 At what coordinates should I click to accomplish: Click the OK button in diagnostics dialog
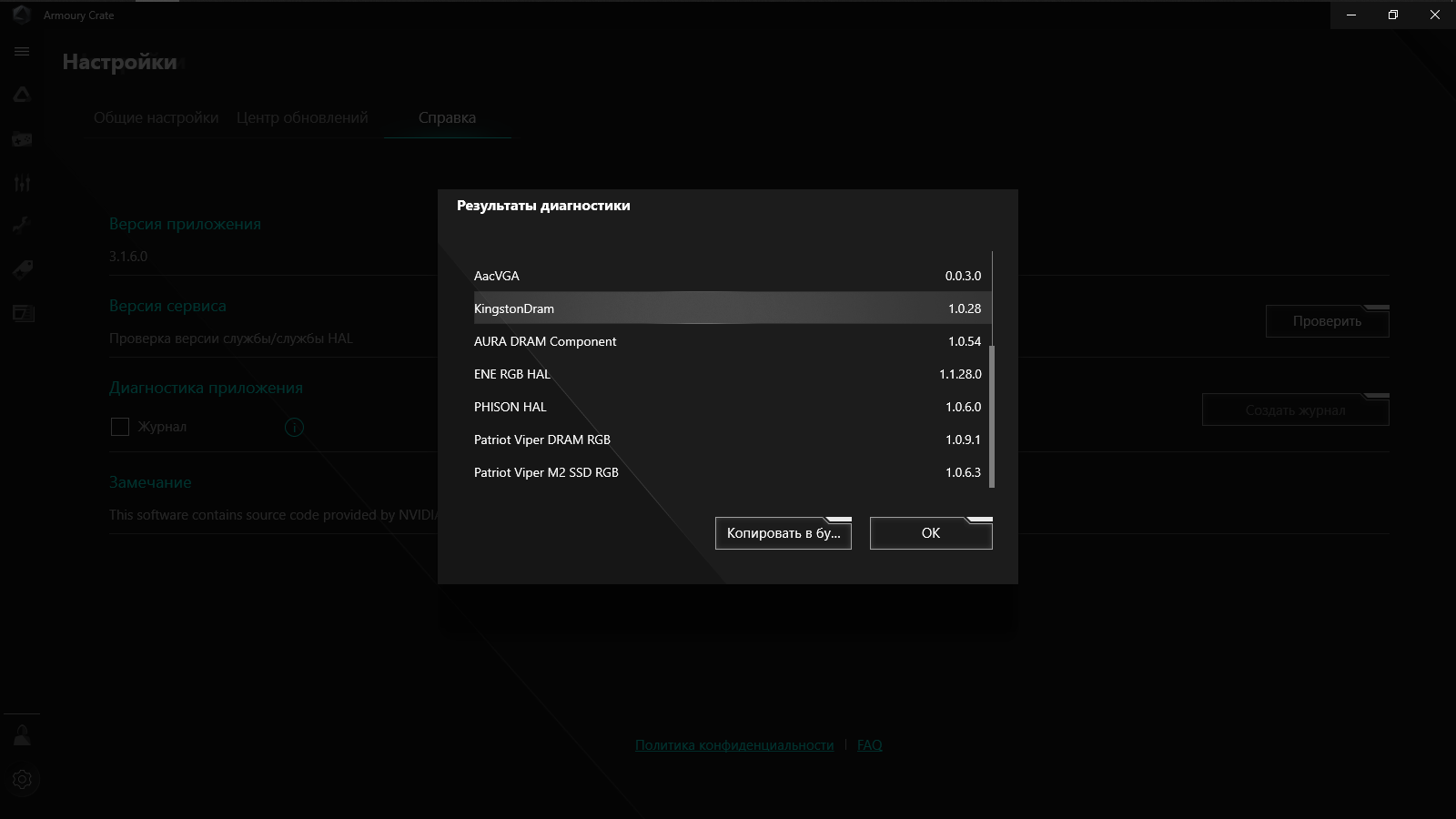tap(931, 533)
